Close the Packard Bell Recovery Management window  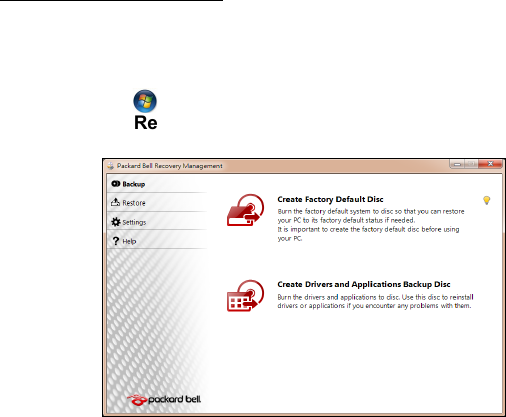click(490, 164)
